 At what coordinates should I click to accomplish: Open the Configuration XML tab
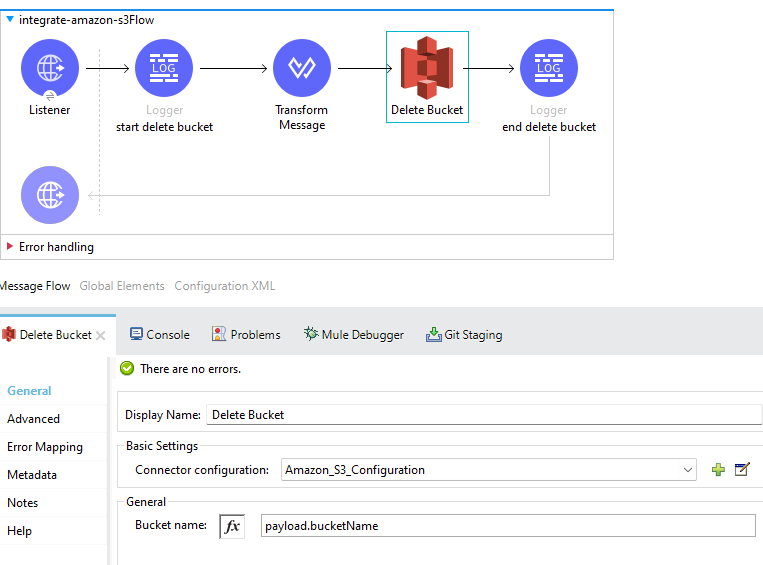pyautogui.click(x=224, y=286)
